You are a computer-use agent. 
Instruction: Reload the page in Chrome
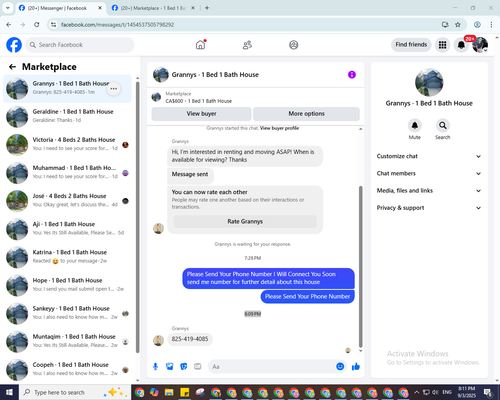(x=37, y=25)
